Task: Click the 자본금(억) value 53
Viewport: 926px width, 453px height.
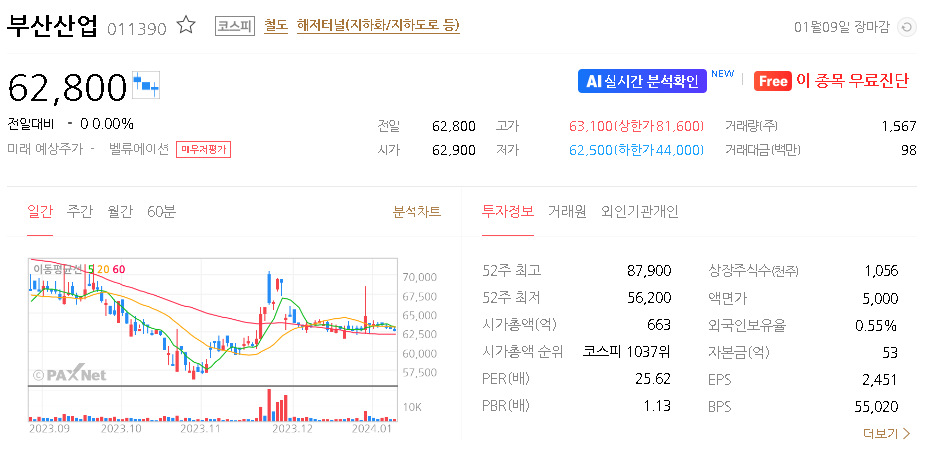Action: pyautogui.click(x=891, y=353)
